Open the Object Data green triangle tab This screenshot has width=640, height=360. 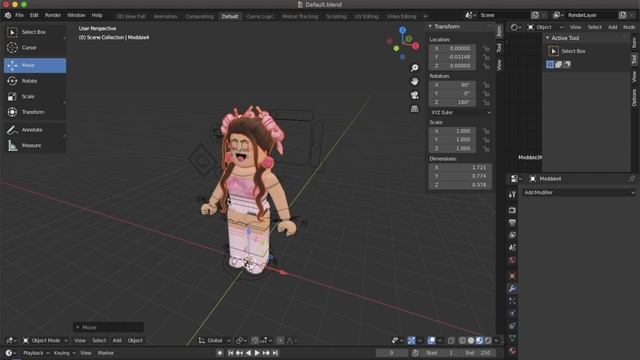coord(512,338)
